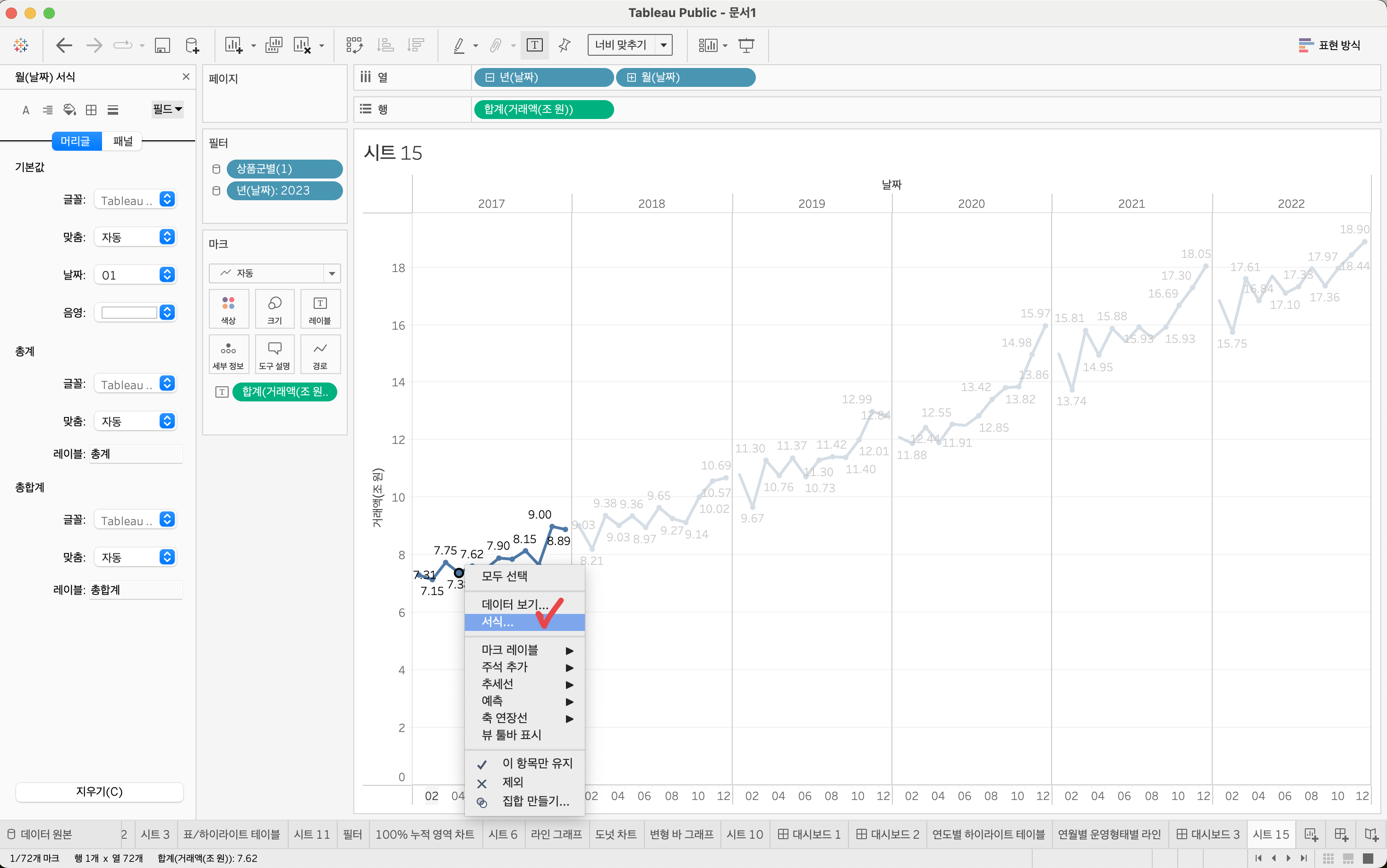Switch to the 도넛 차트 sheet tab
1387x868 pixels.
616,834
